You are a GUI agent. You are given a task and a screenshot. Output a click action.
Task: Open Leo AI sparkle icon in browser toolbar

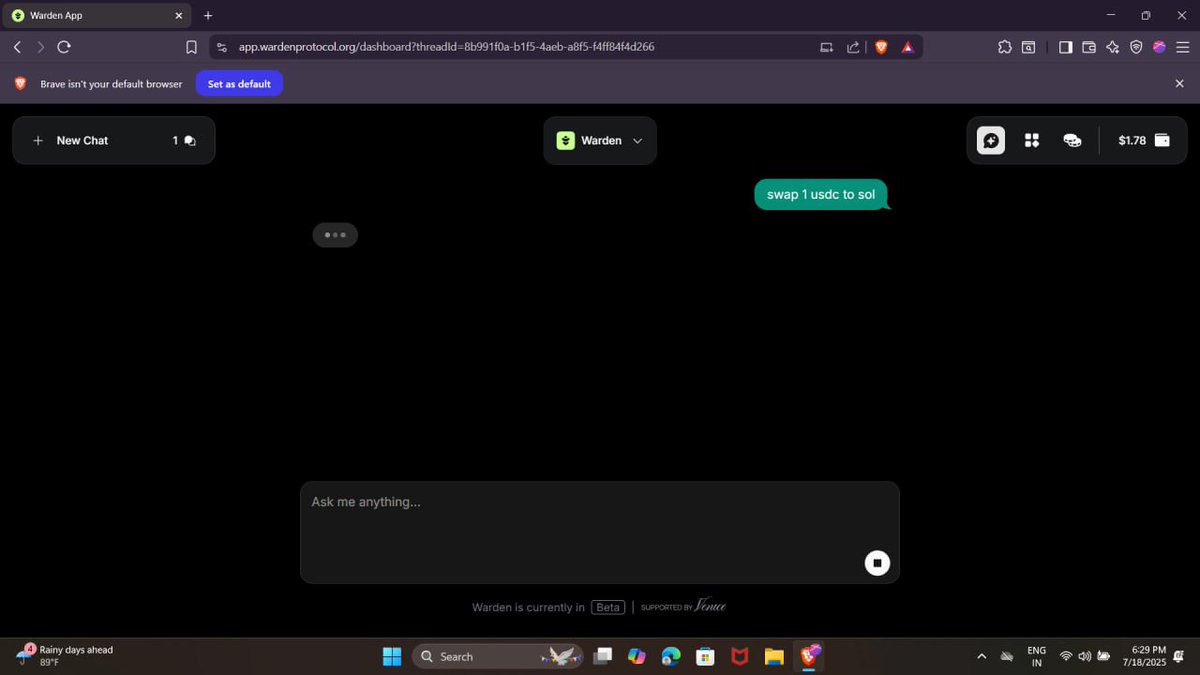click(1112, 47)
